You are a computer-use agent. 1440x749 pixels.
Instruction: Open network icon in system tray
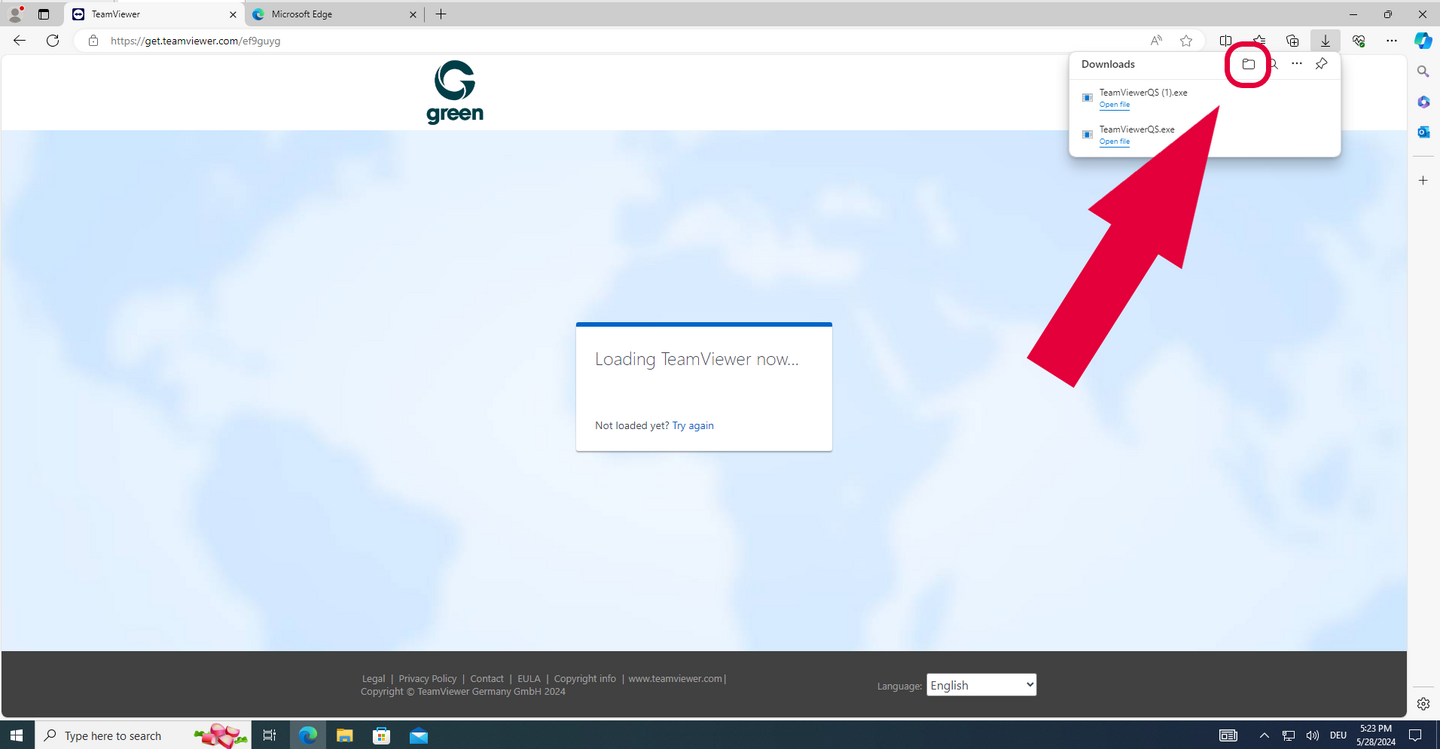[1288, 736]
